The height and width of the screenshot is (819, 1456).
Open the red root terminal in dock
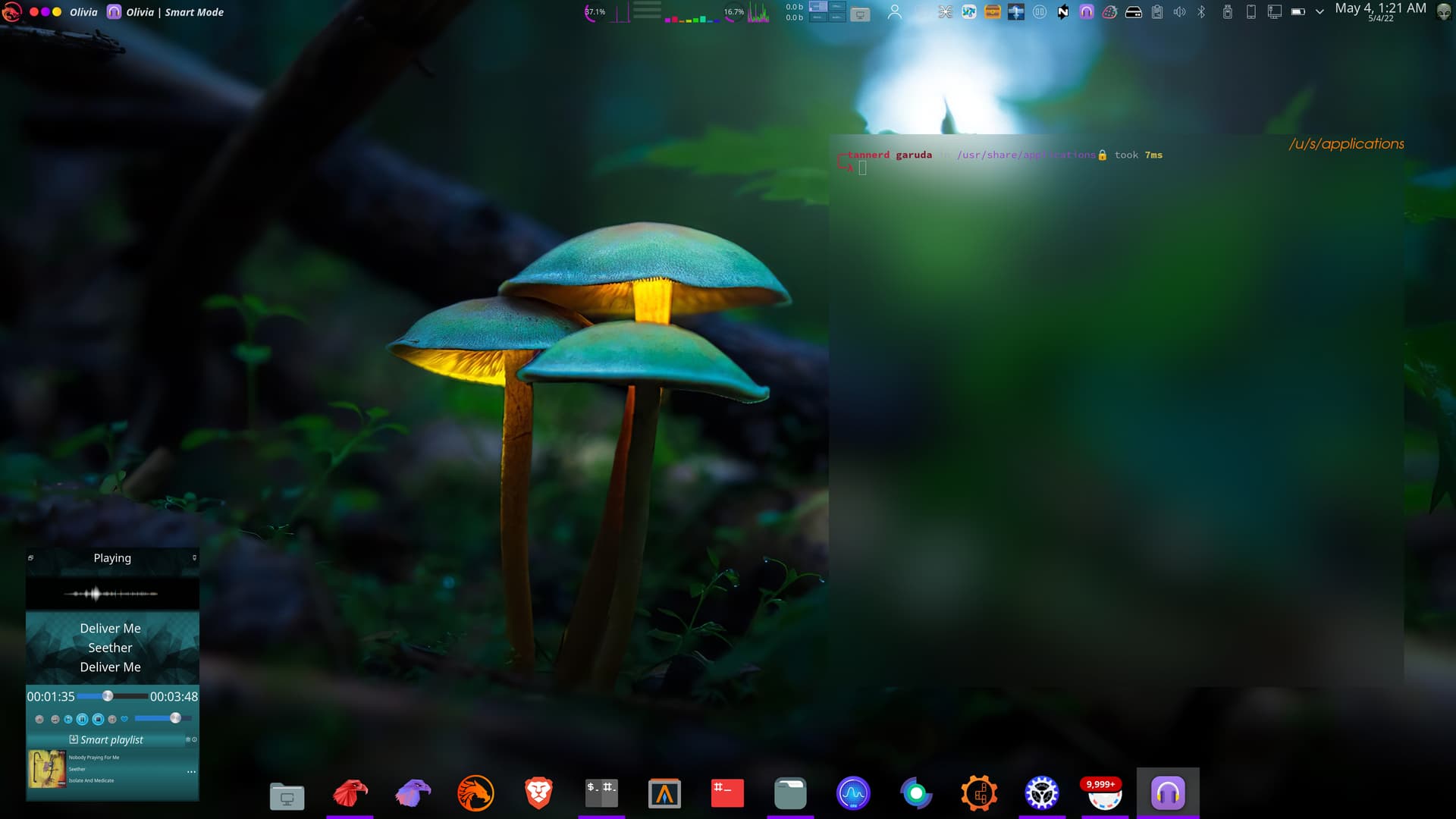(x=727, y=793)
